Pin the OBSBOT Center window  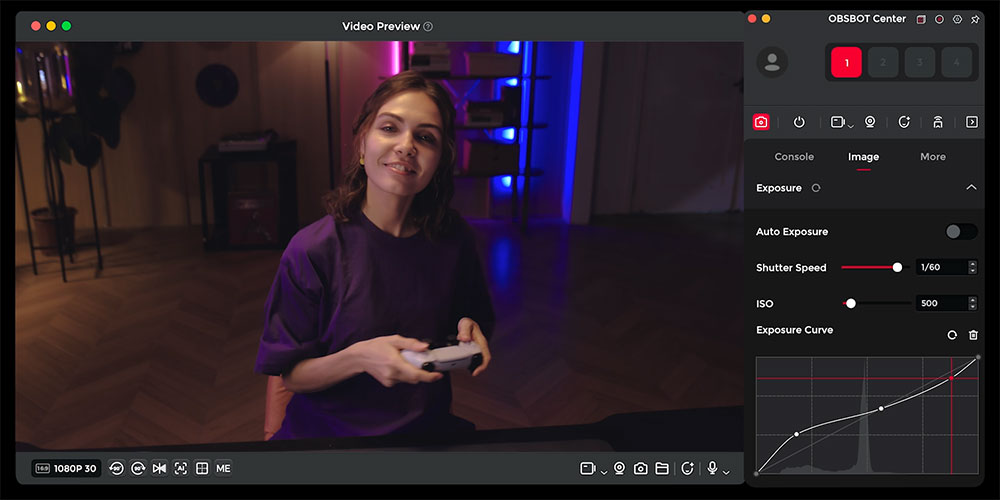click(x=975, y=19)
